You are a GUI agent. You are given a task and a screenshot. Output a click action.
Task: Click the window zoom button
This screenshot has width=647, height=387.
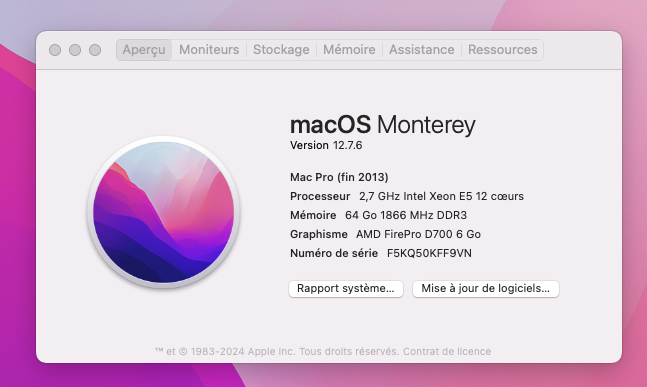(x=95, y=50)
